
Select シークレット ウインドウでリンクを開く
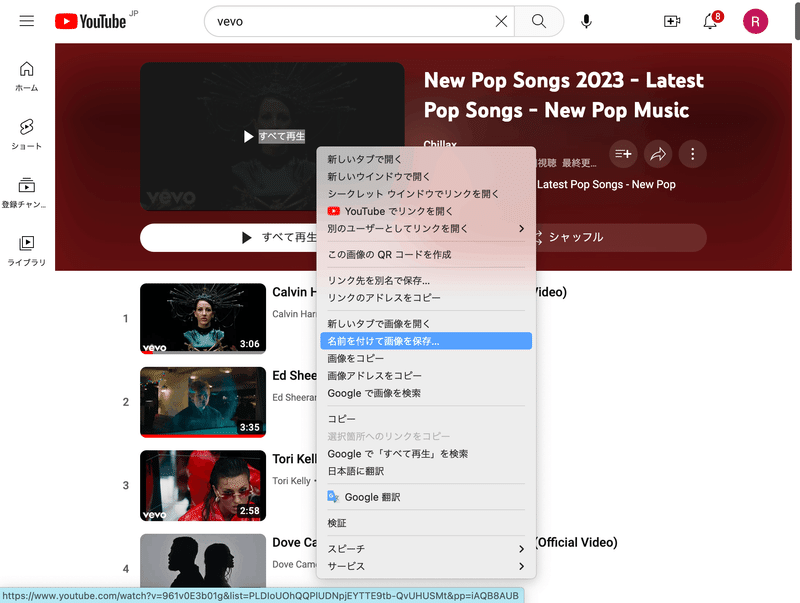point(426,194)
